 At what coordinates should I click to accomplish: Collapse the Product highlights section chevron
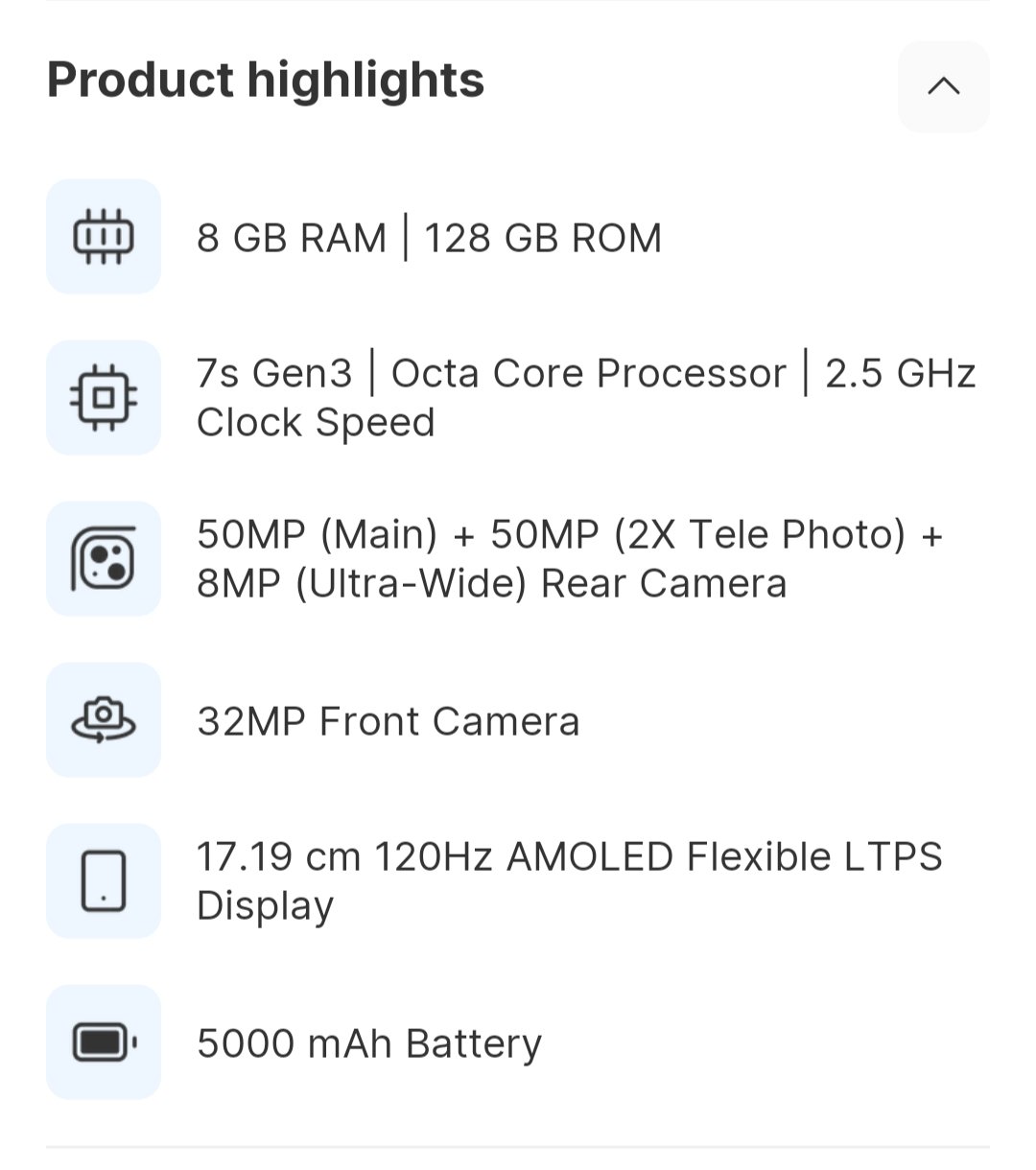pyautogui.click(x=943, y=86)
